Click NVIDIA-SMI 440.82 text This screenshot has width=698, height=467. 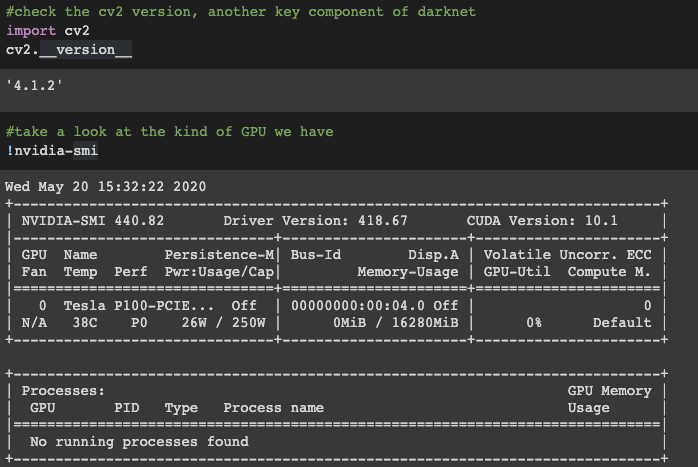pyautogui.click(x=93, y=220)
